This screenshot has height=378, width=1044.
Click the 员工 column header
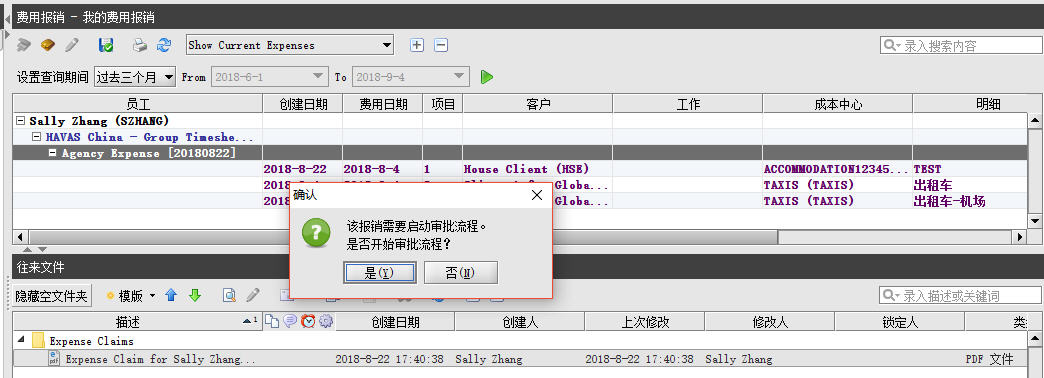coord(138,104)
